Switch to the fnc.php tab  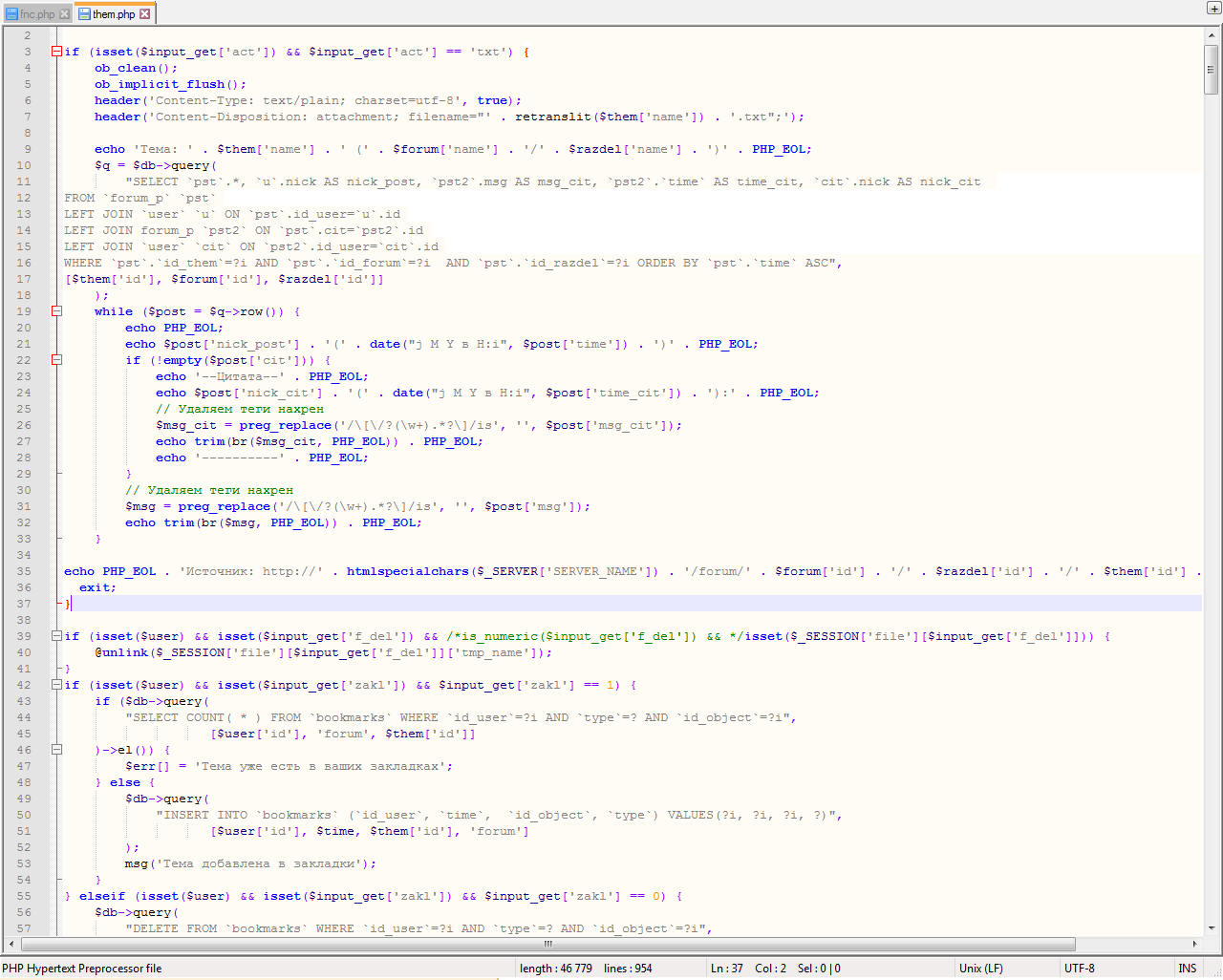(x=38, y=14)
